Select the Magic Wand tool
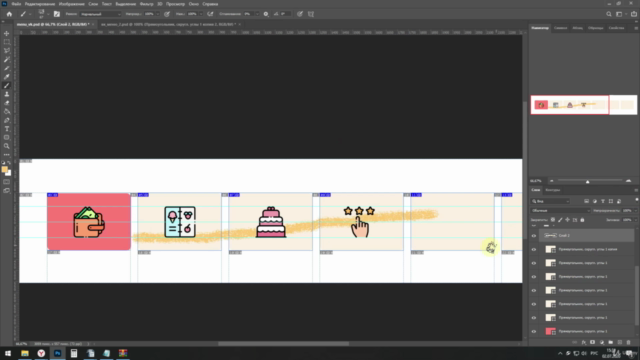Screen dimensions: 640x360 [7, 60]
